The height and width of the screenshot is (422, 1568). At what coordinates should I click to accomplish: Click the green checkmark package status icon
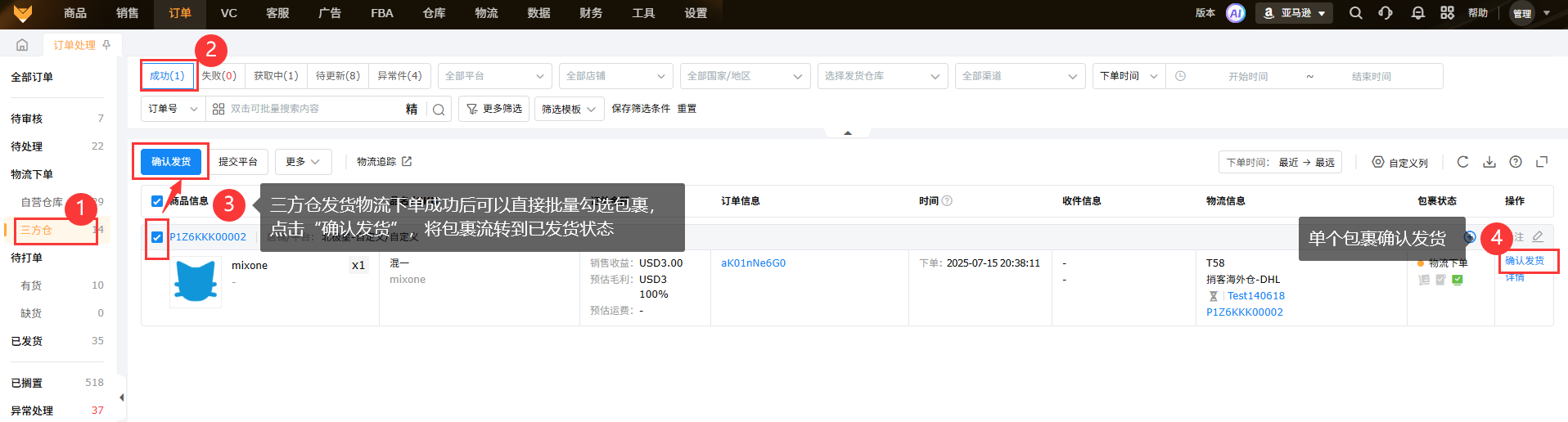click(x=1458, y=280)
